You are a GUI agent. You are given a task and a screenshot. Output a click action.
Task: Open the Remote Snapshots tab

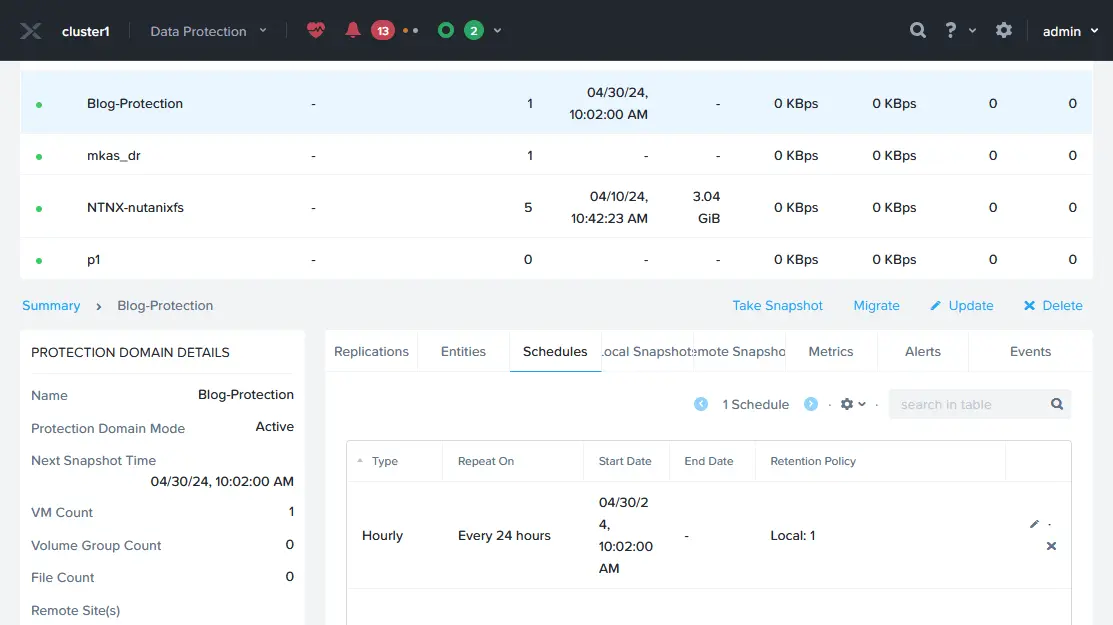(740, 351)
